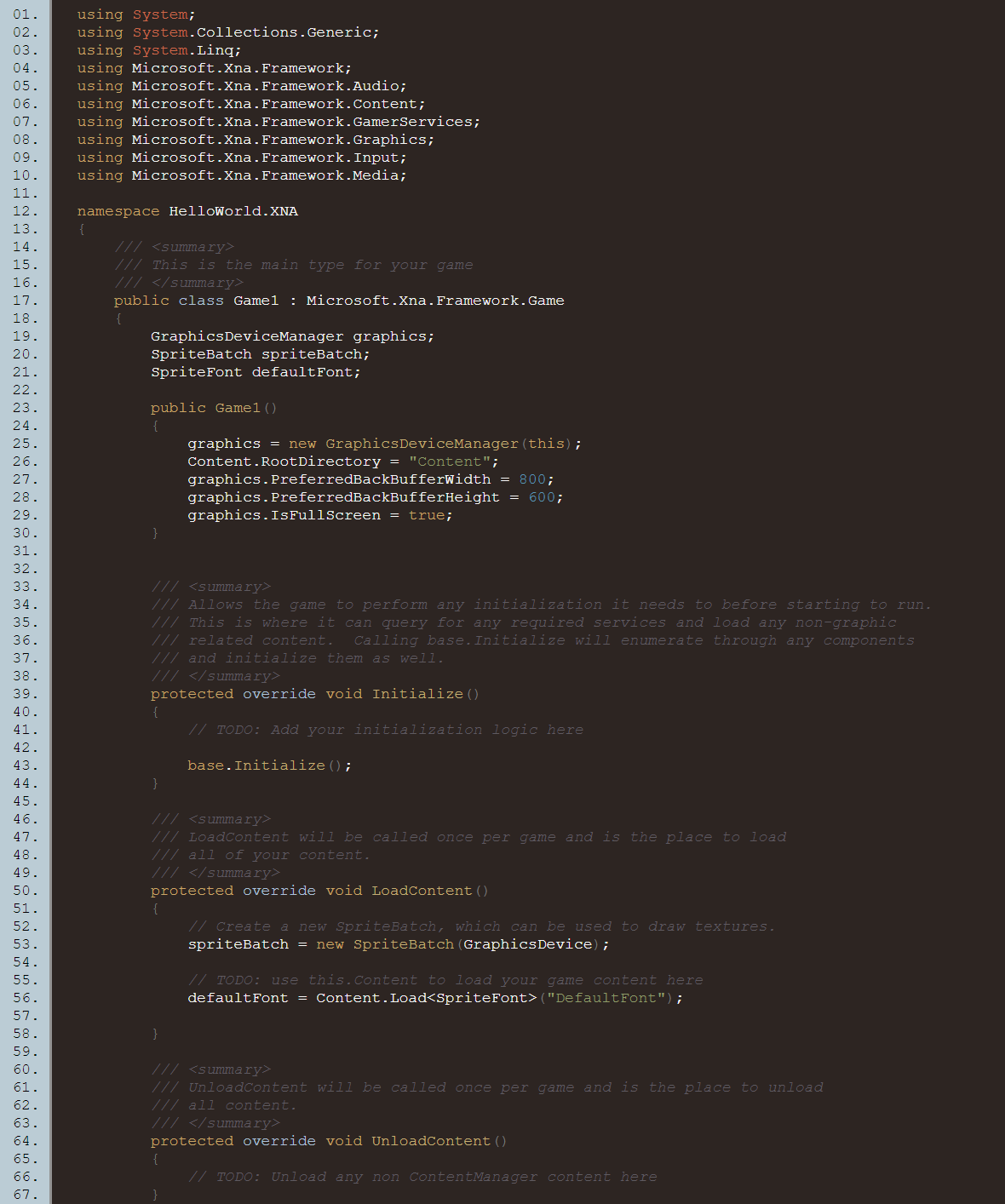Image resolution: width=1005 pixels, height=1204 pixels.
Task: Click line number 67 in the gutter
Action: point(26,1195)
